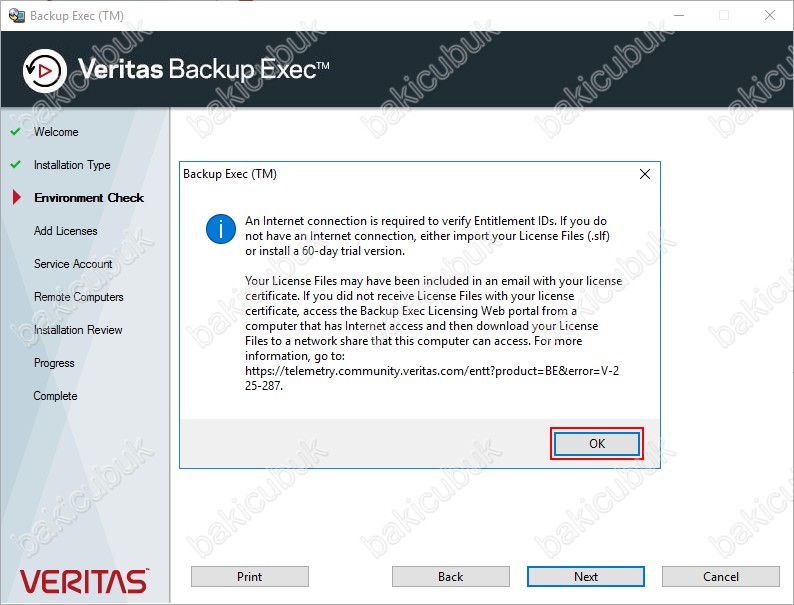
Task: Select Installation Type in the sidebar
Action: (x=72, y=165)
